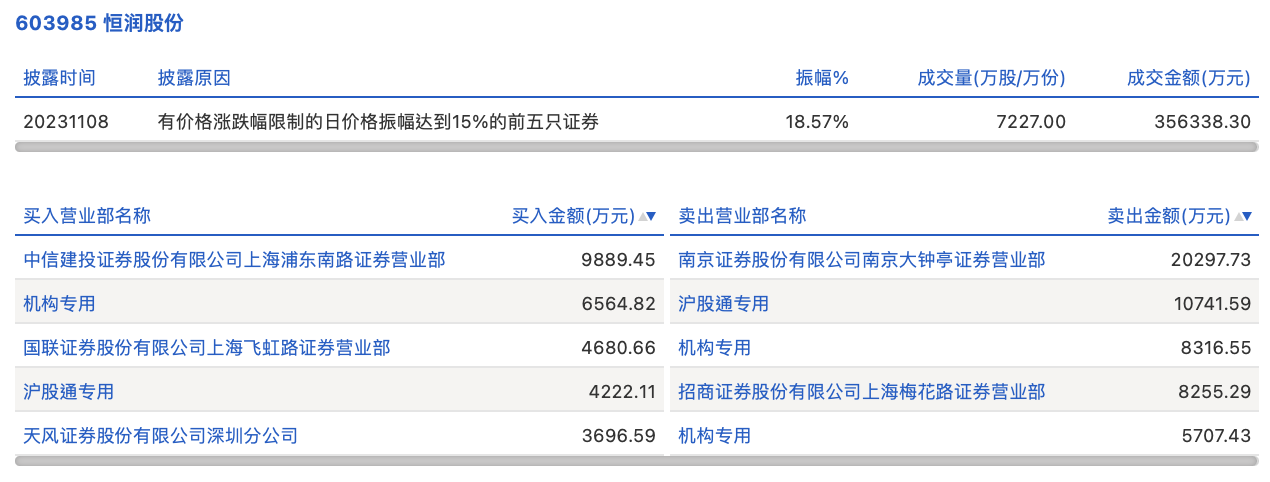
Task: Click the 买入金额(万元) column header
Action: (x=573, y=216)
